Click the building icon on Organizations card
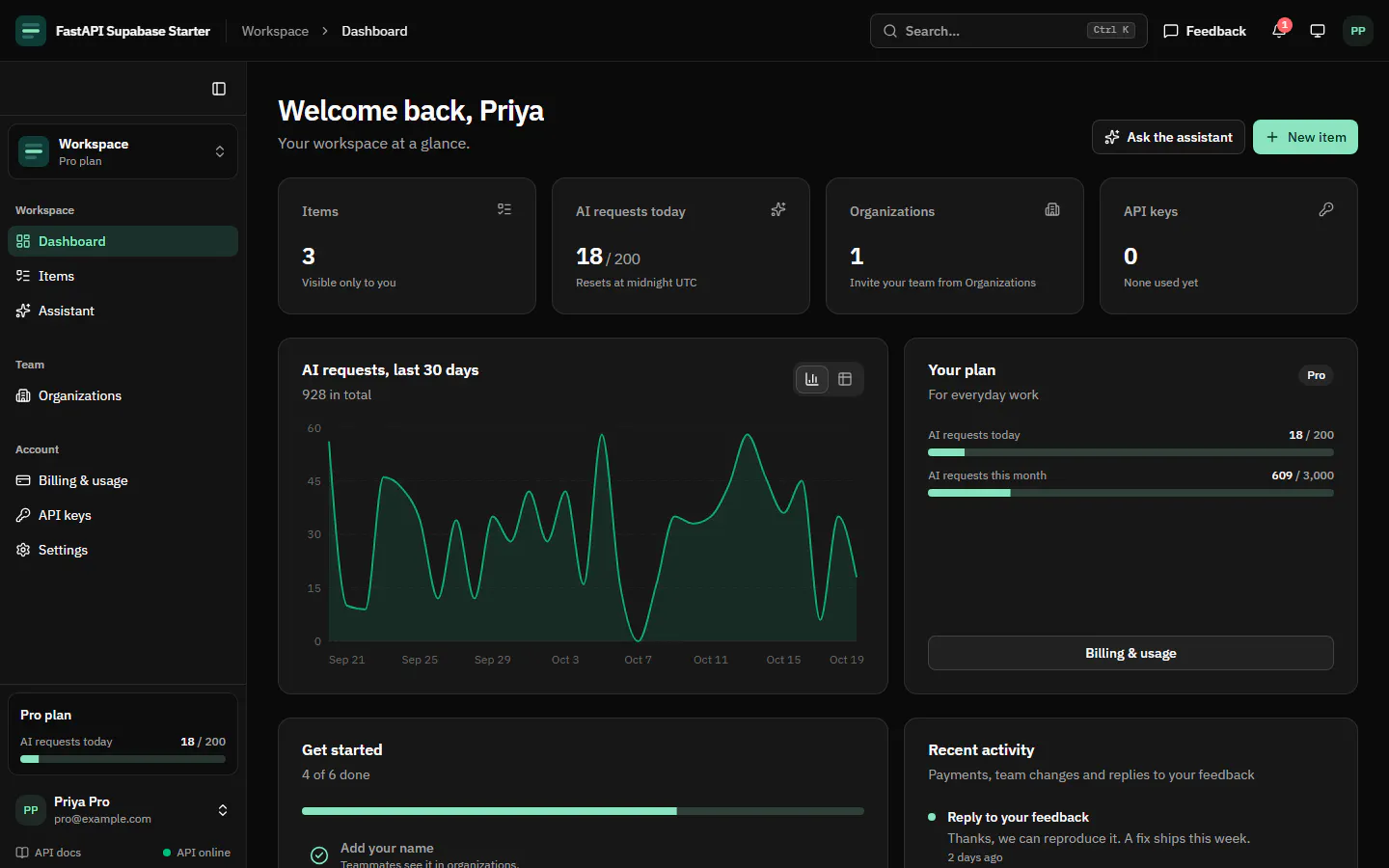Image resolution: width=1389 pixels, height=868 pixels. point(1052,209)
